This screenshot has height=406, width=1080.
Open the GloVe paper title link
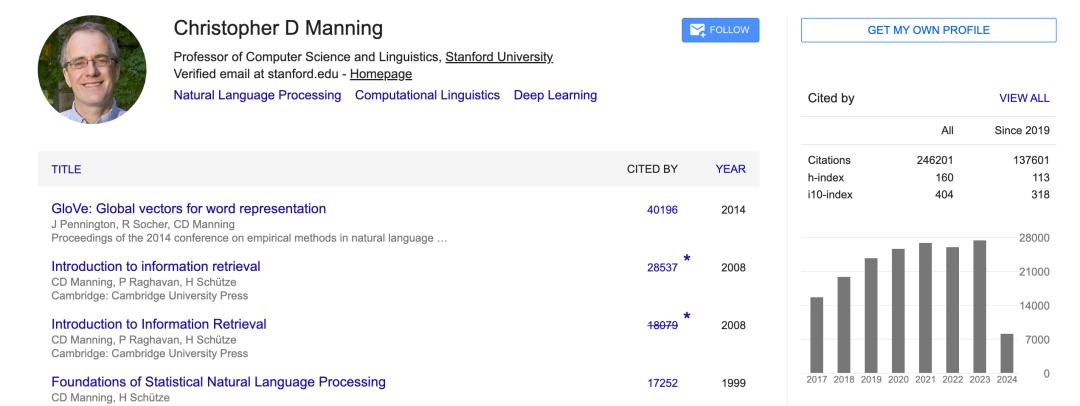pyautogui.click(x=188, y=209)
